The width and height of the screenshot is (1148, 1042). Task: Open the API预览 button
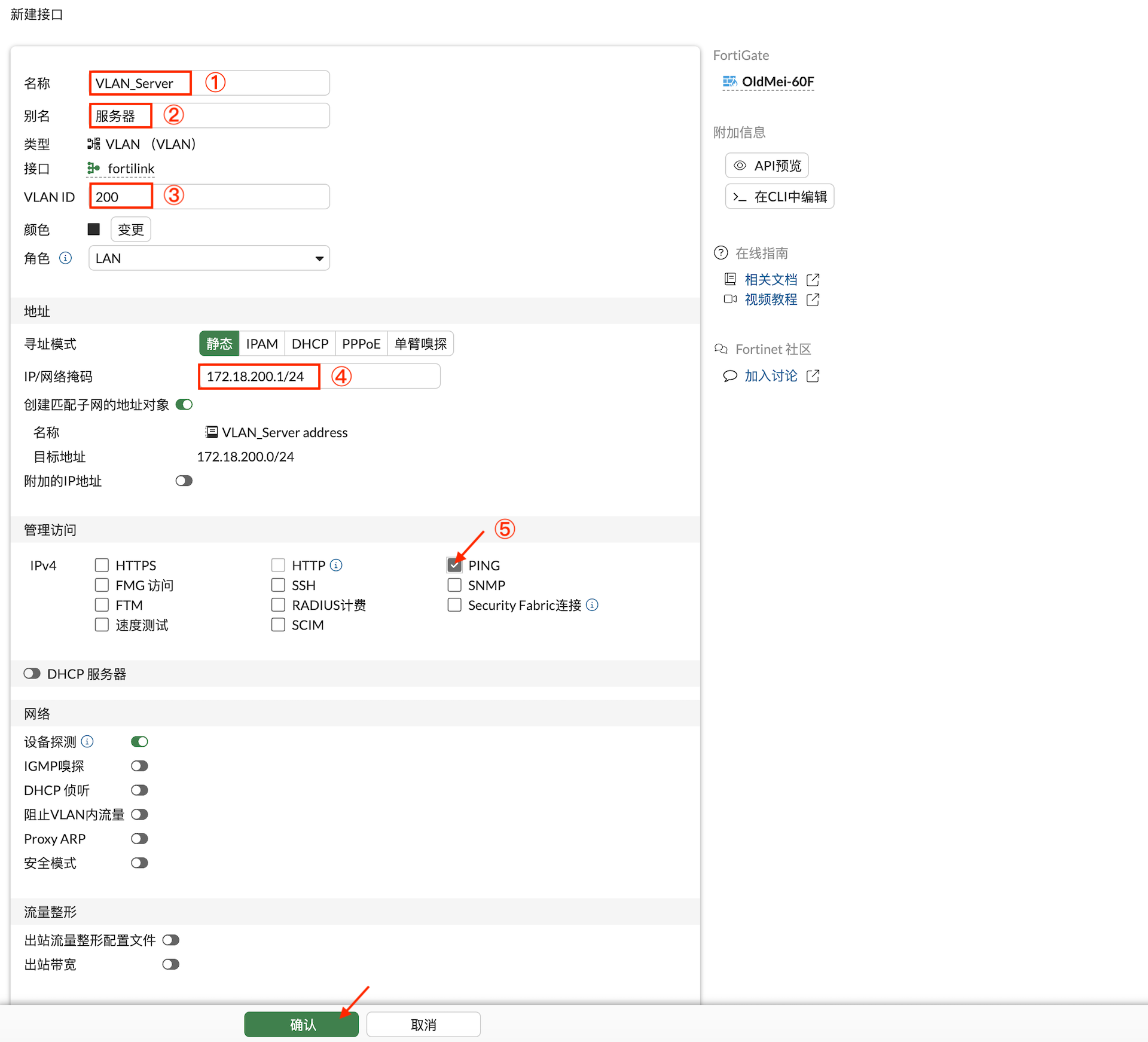767,165
